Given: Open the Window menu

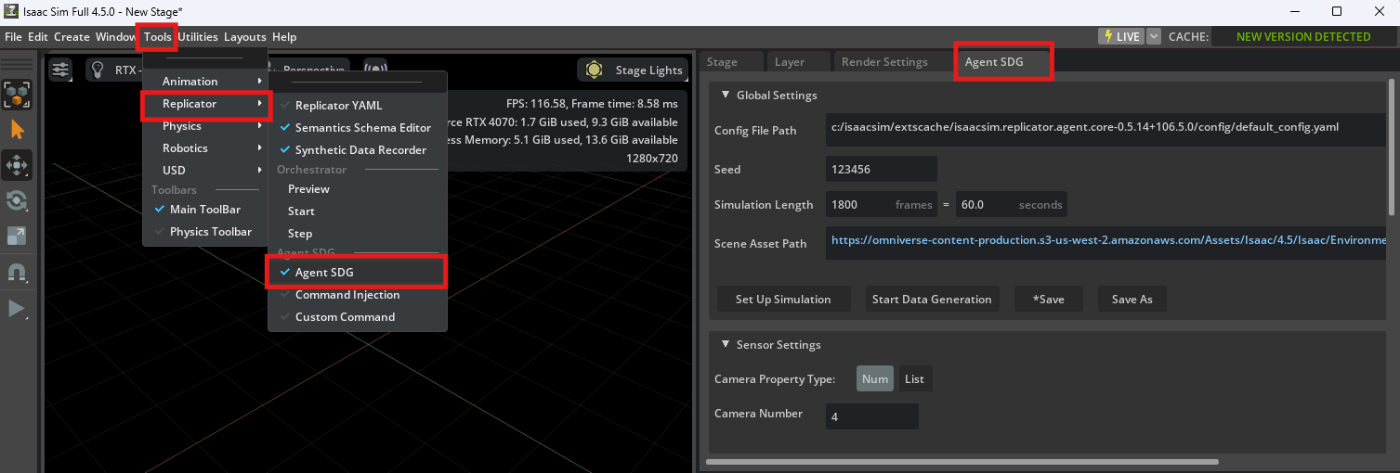Looking at the screenshot, I should pos(115,37).
